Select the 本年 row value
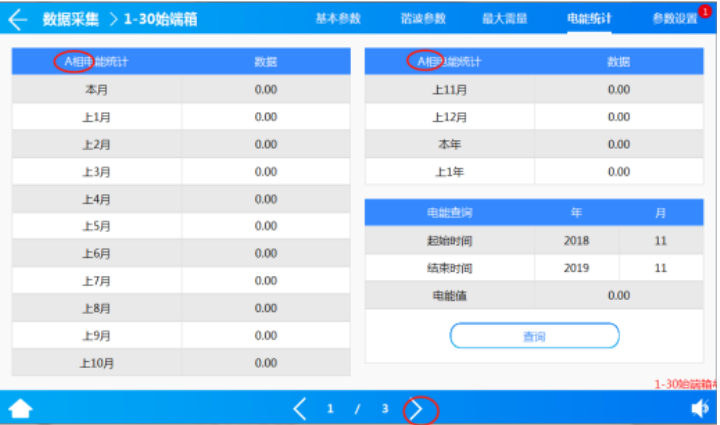 (x=618, y=144)
